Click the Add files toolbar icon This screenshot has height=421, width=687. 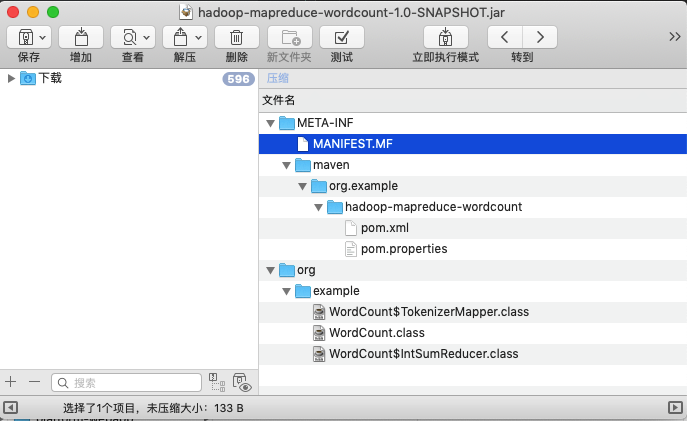coord(81,37)
